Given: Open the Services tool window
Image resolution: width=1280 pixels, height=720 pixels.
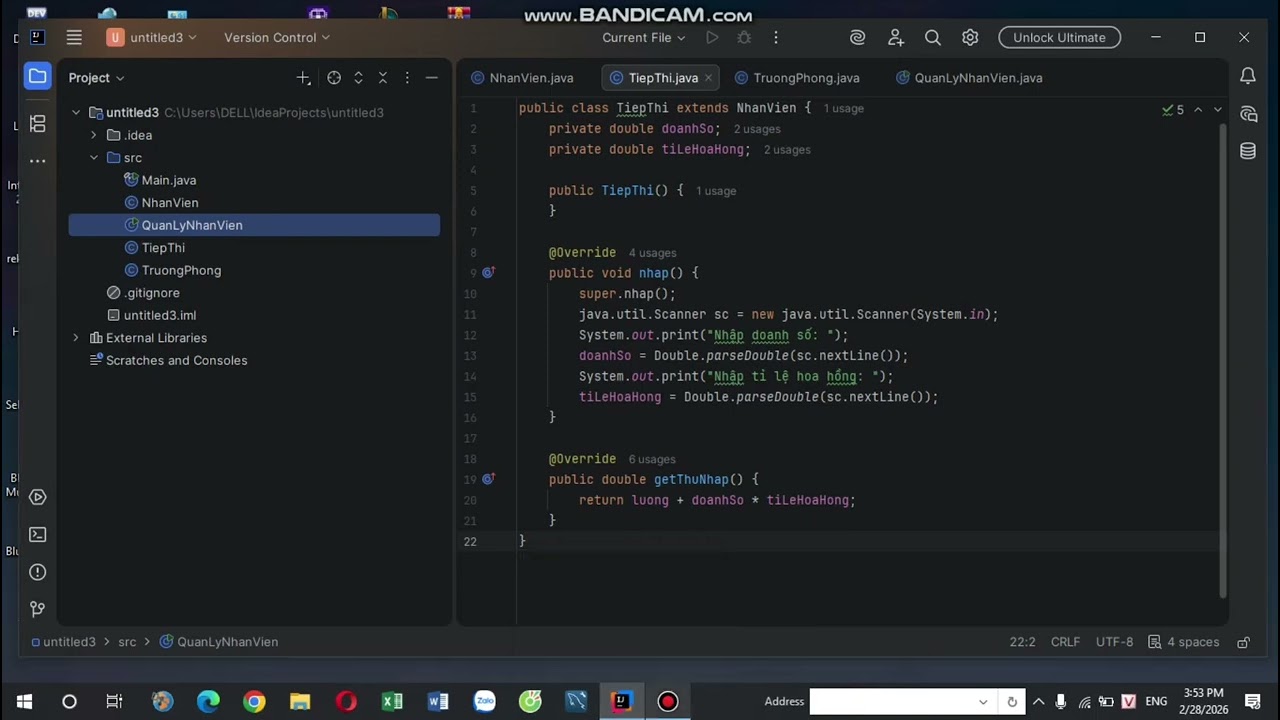Looking at the screenshot, I should [x=37, y=497].
